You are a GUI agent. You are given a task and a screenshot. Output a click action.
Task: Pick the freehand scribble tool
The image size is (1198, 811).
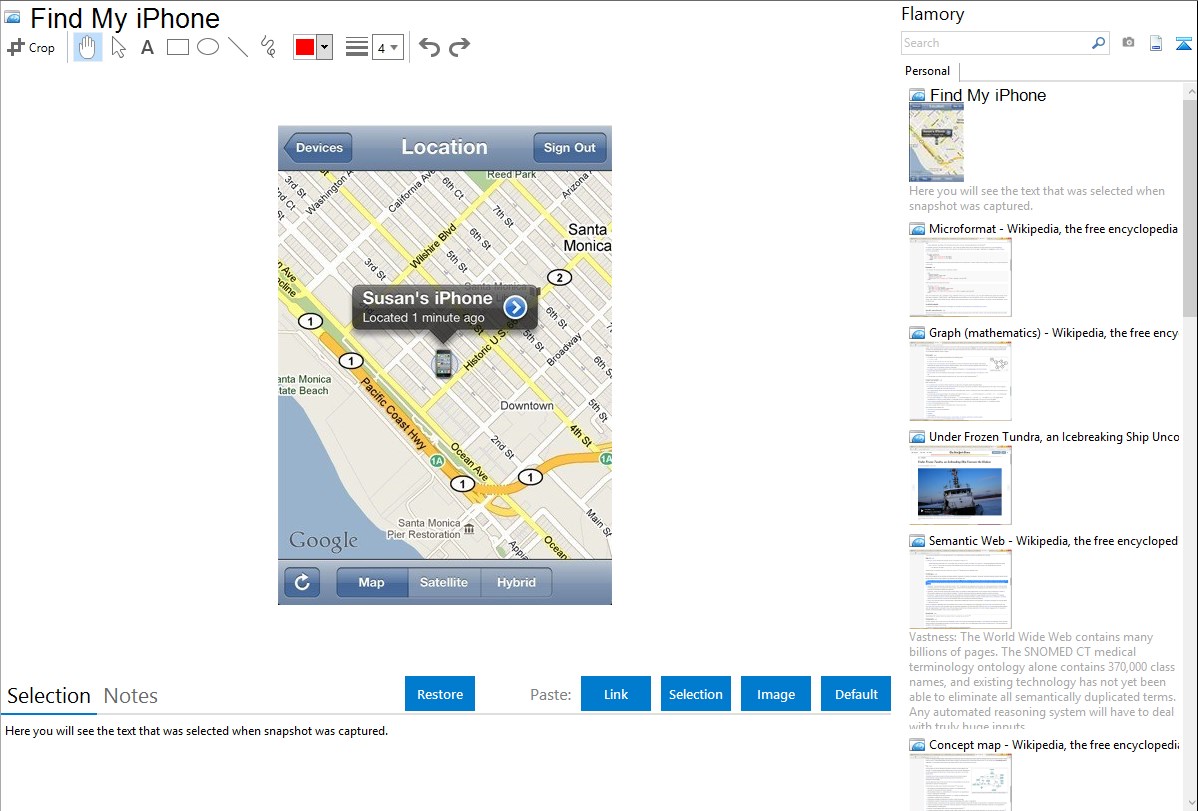(x=268, y=47)
